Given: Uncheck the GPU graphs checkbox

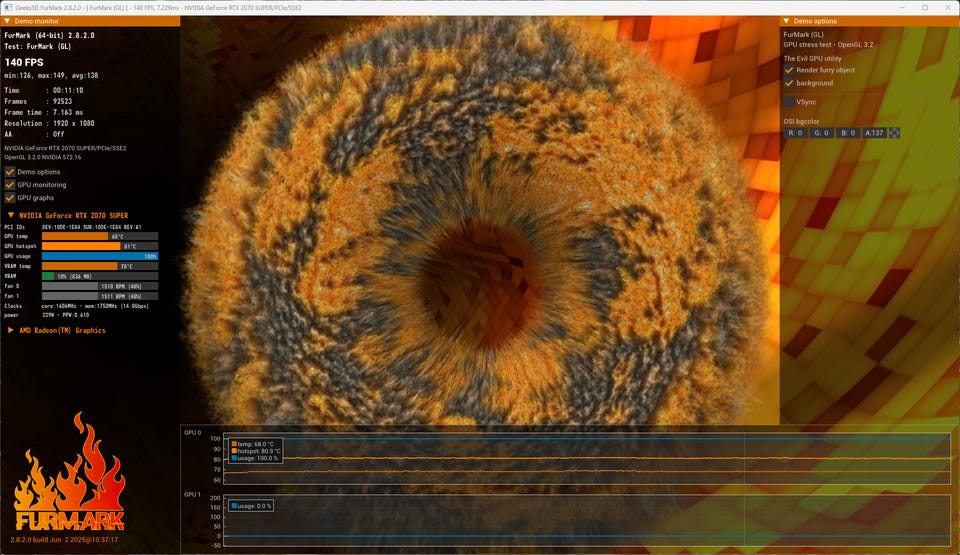Looking at the screenshot, I should point(9,197).
